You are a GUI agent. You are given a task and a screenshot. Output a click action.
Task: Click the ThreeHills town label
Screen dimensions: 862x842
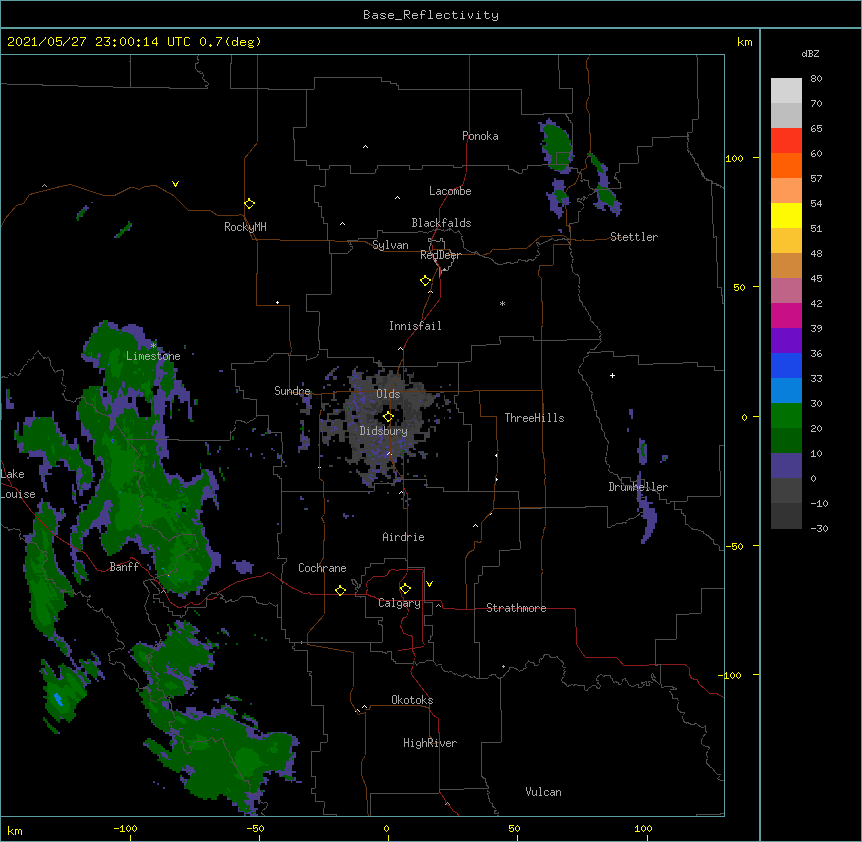pos(534,418)
